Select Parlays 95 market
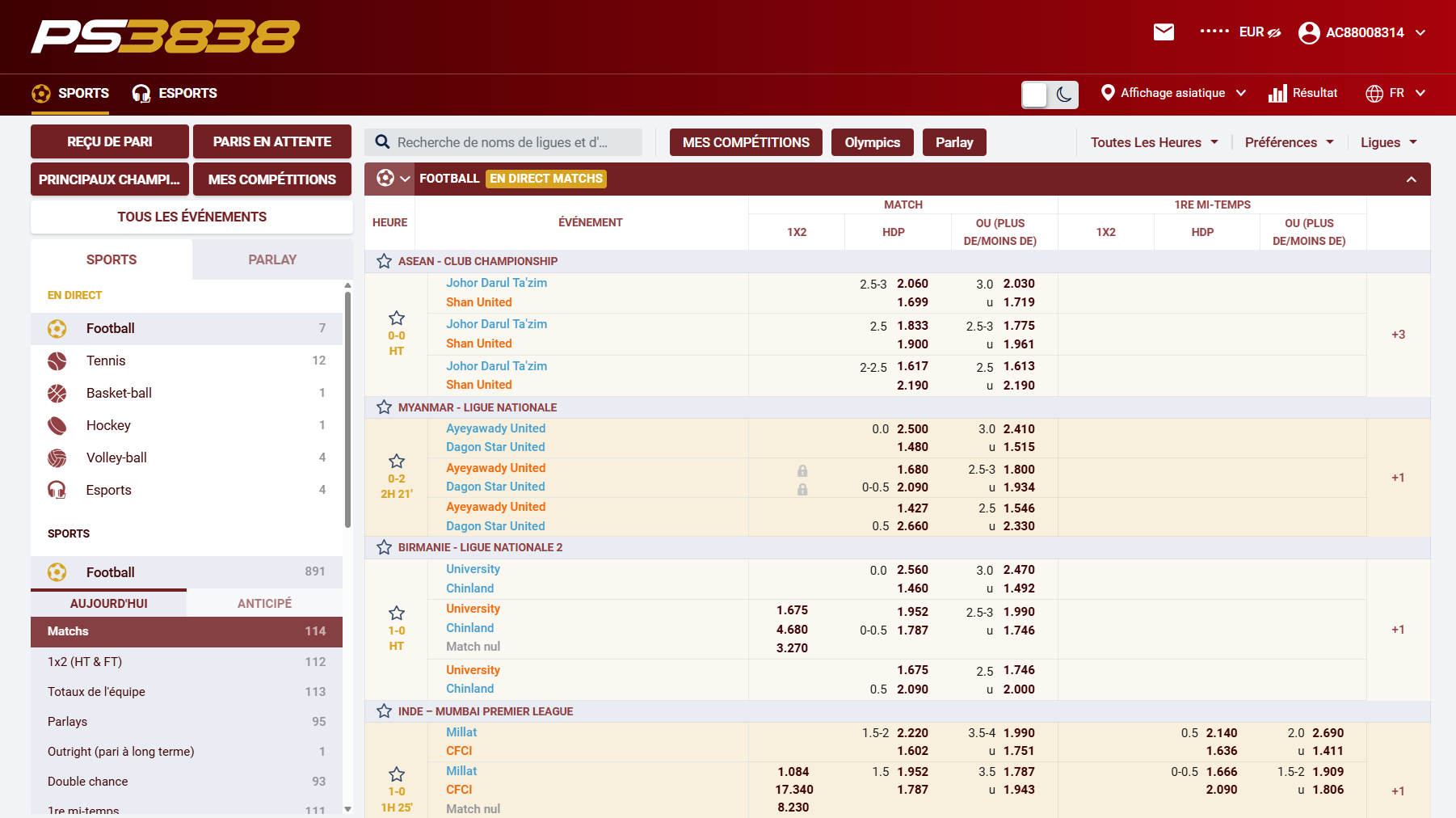Viewport: 1456px width, 818px height. pos(187,721)
